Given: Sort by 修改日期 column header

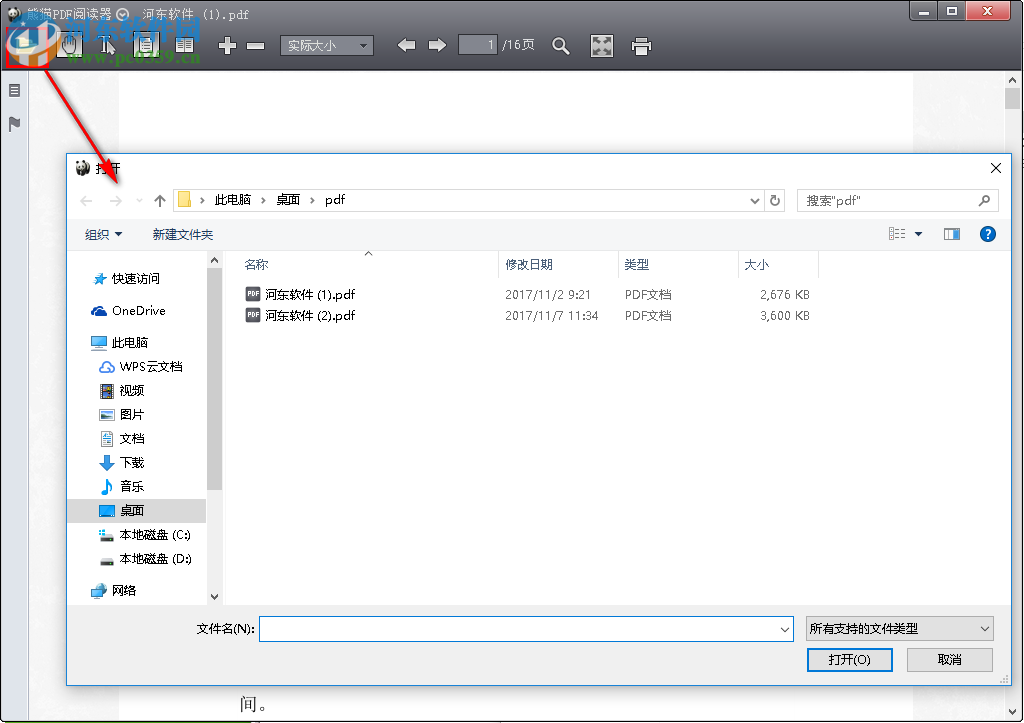Looking at the screenshot, I should pyautogui.click(x=558, y=265).
